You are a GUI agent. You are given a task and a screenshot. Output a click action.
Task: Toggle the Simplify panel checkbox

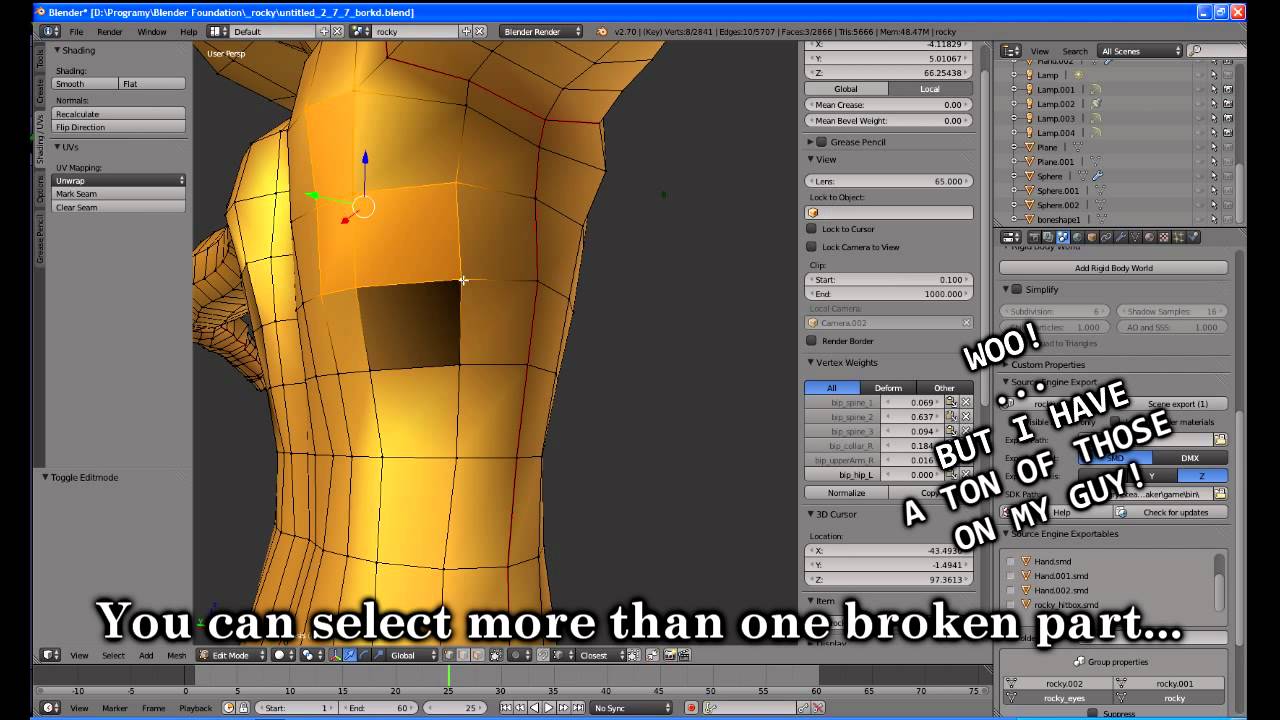point(1017,289)
